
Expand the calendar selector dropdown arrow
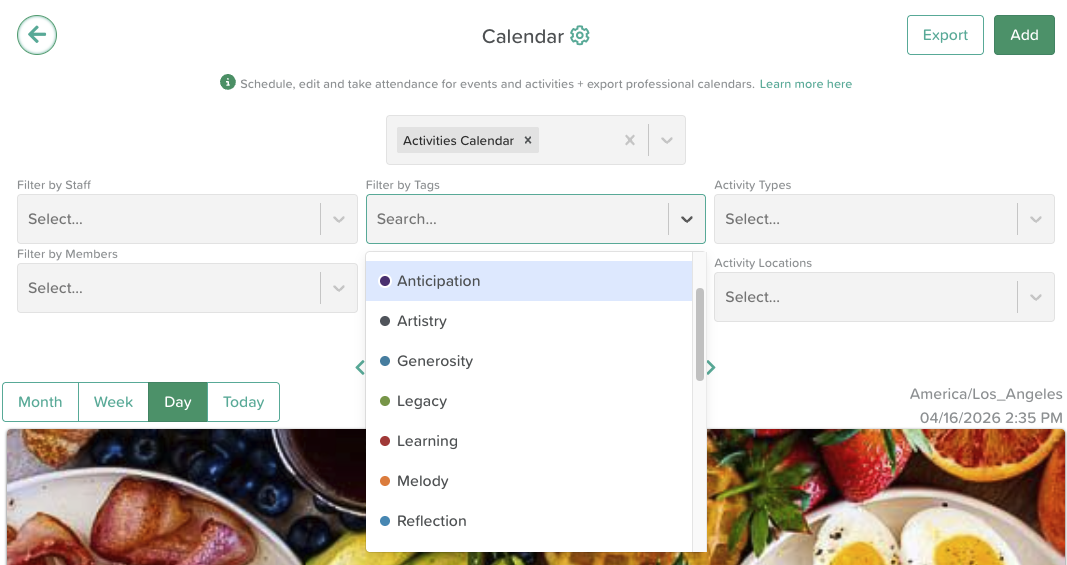667,140
